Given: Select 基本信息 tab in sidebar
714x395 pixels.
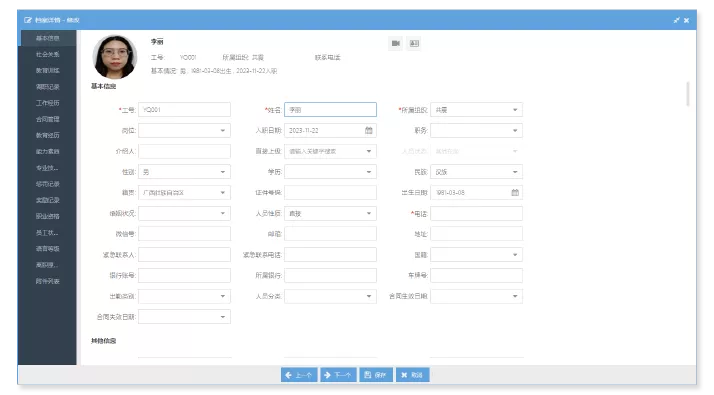Looking at the screenshot, I should point(48,38).
